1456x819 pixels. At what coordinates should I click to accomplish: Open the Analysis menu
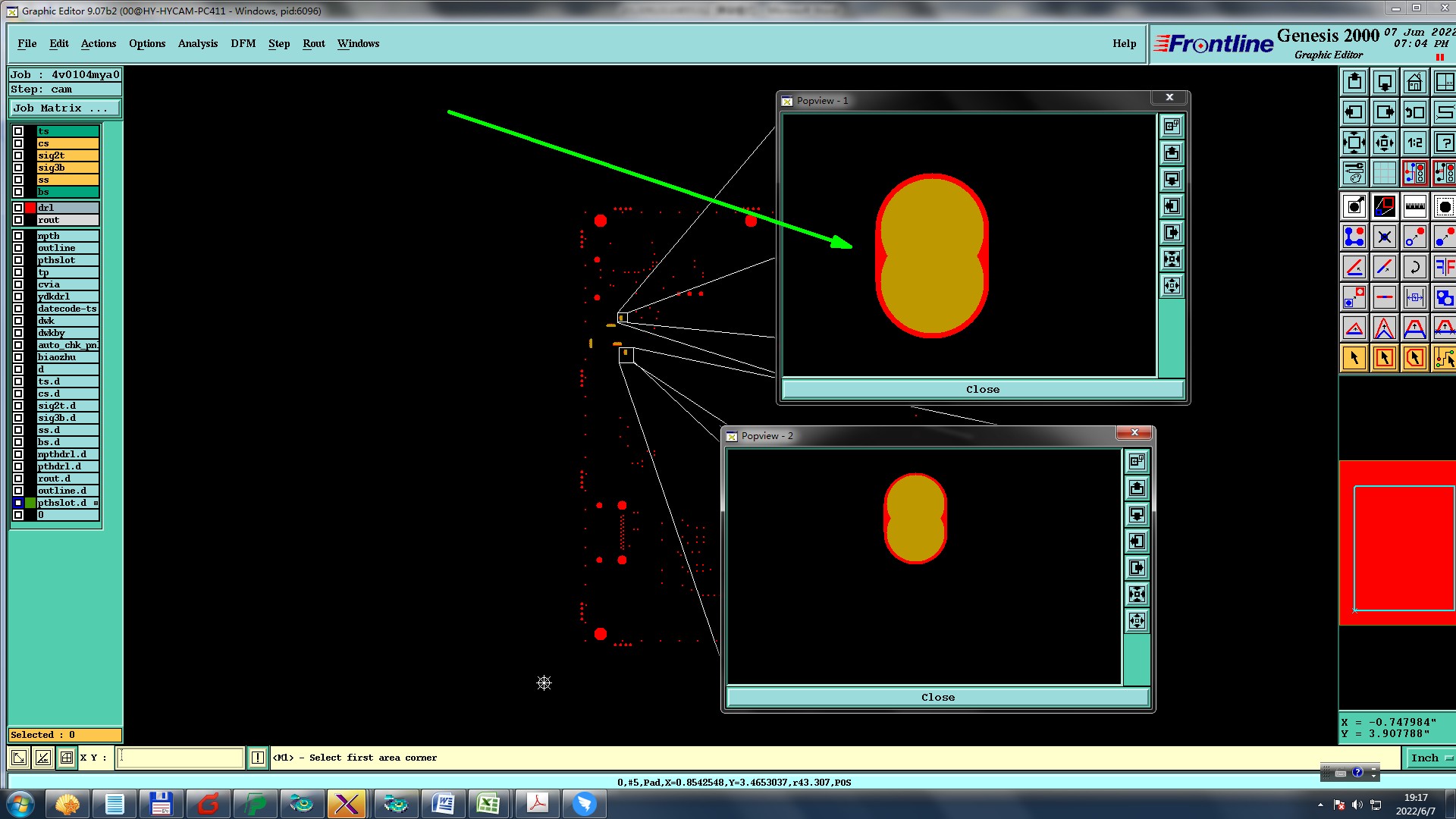[197, 43]
